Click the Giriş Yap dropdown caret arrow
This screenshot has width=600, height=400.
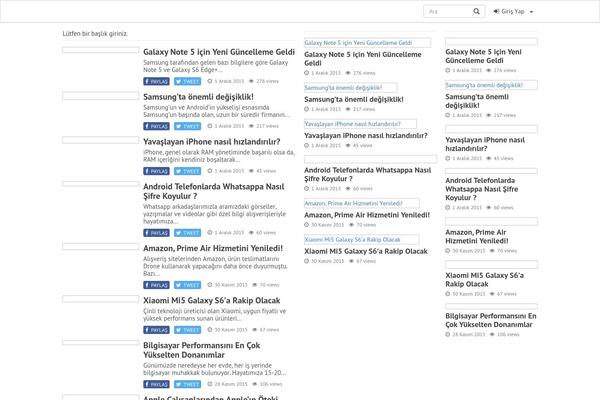point(531,12)
